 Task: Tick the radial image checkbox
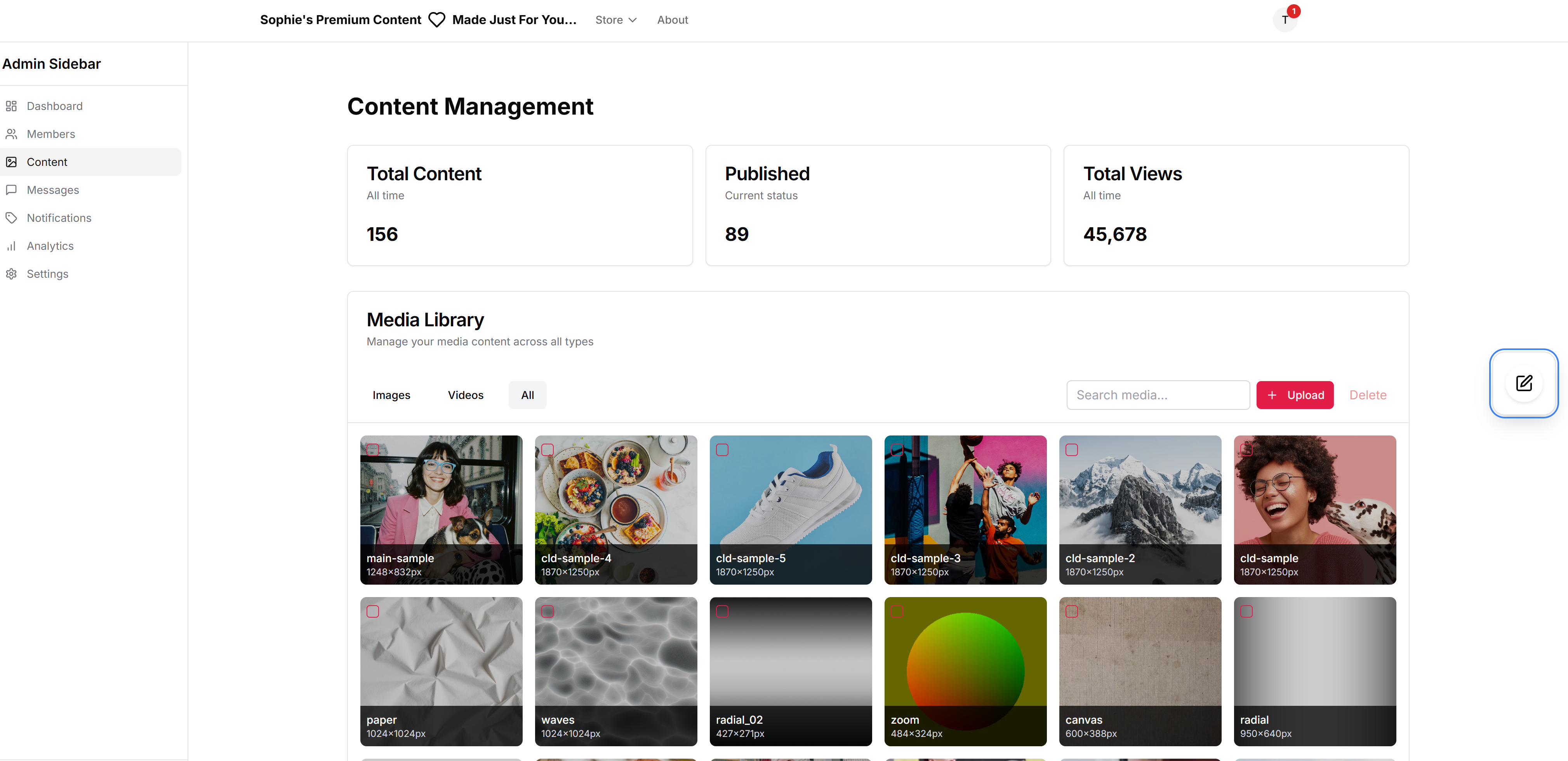pyautogui.click(x=1246, y=611)
